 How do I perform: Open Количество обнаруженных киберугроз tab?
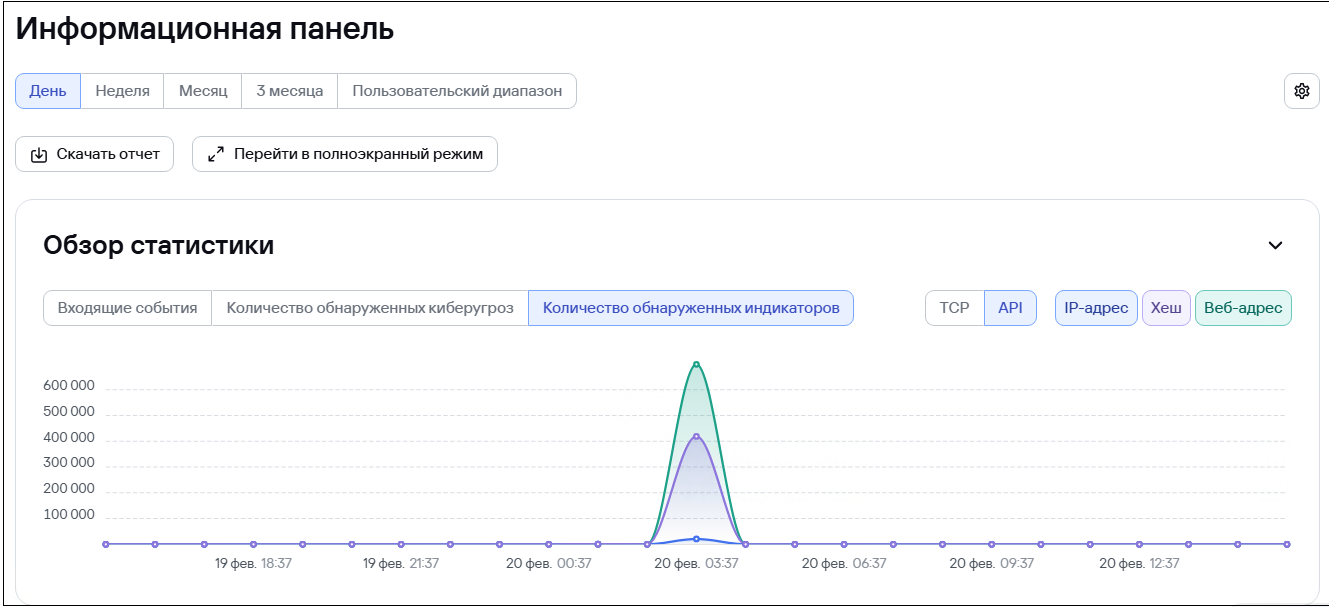coord(370,308)
